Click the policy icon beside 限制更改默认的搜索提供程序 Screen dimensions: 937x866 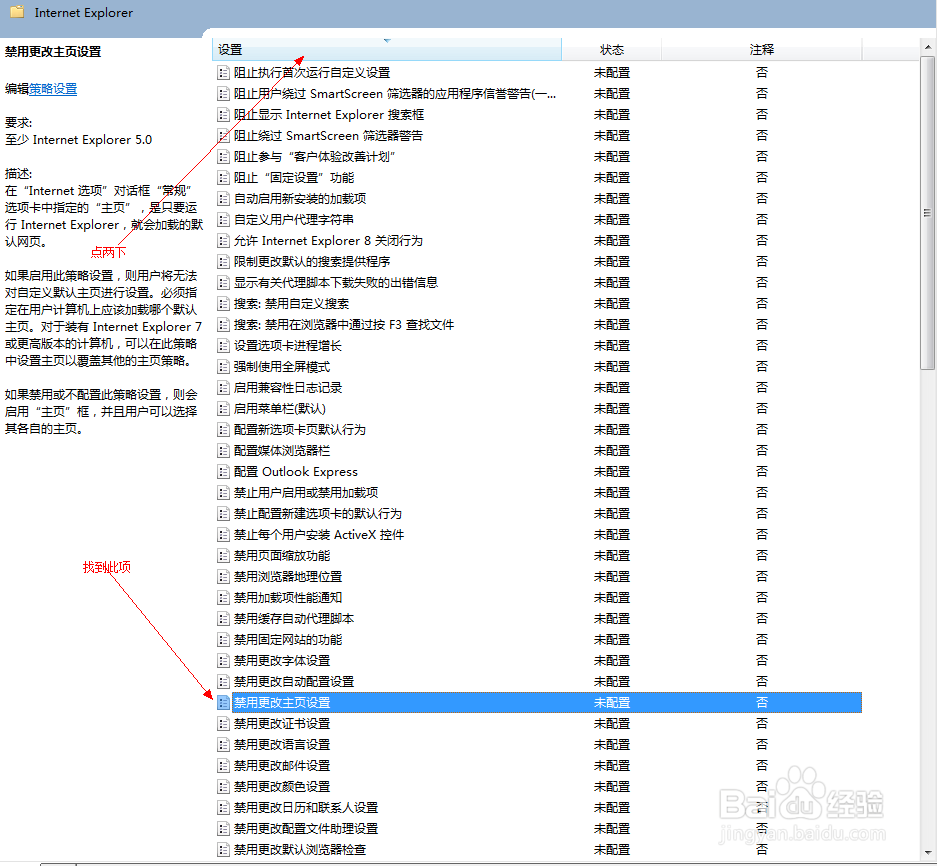223,262
